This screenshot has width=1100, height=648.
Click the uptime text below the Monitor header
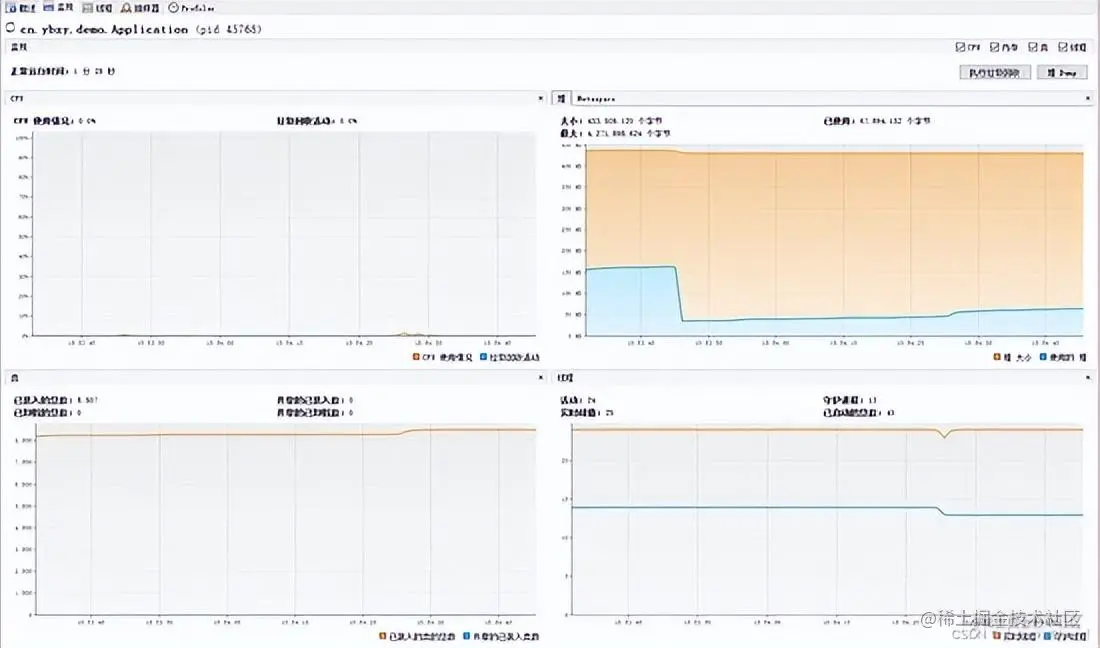(x=63, y=72)
